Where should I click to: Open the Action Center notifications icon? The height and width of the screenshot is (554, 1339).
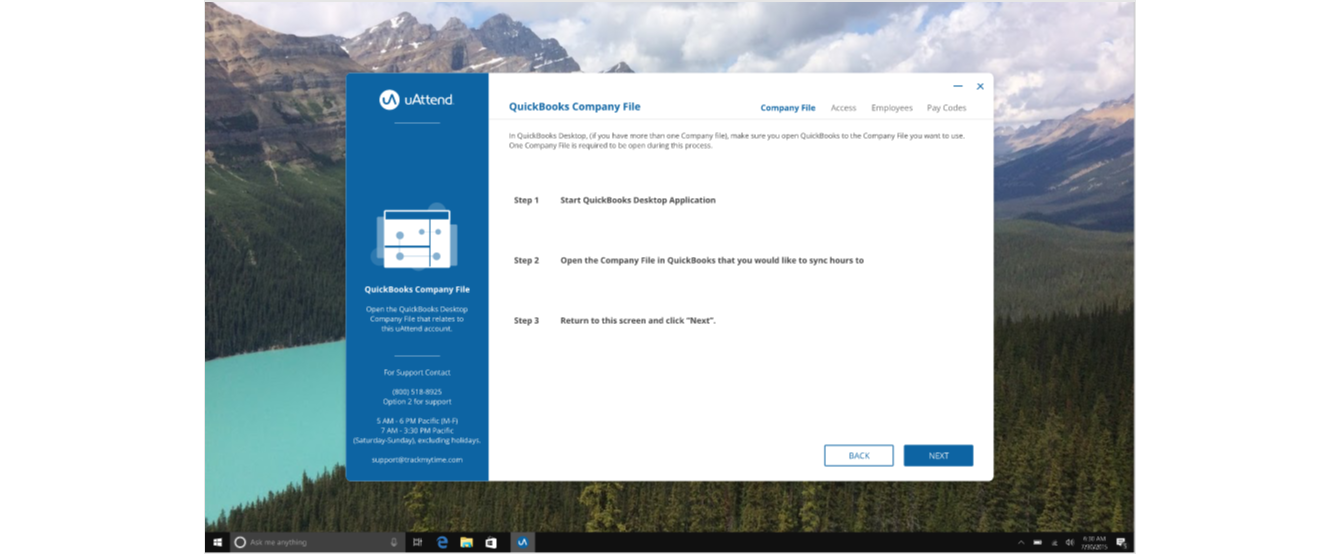tap(1121, 542)
